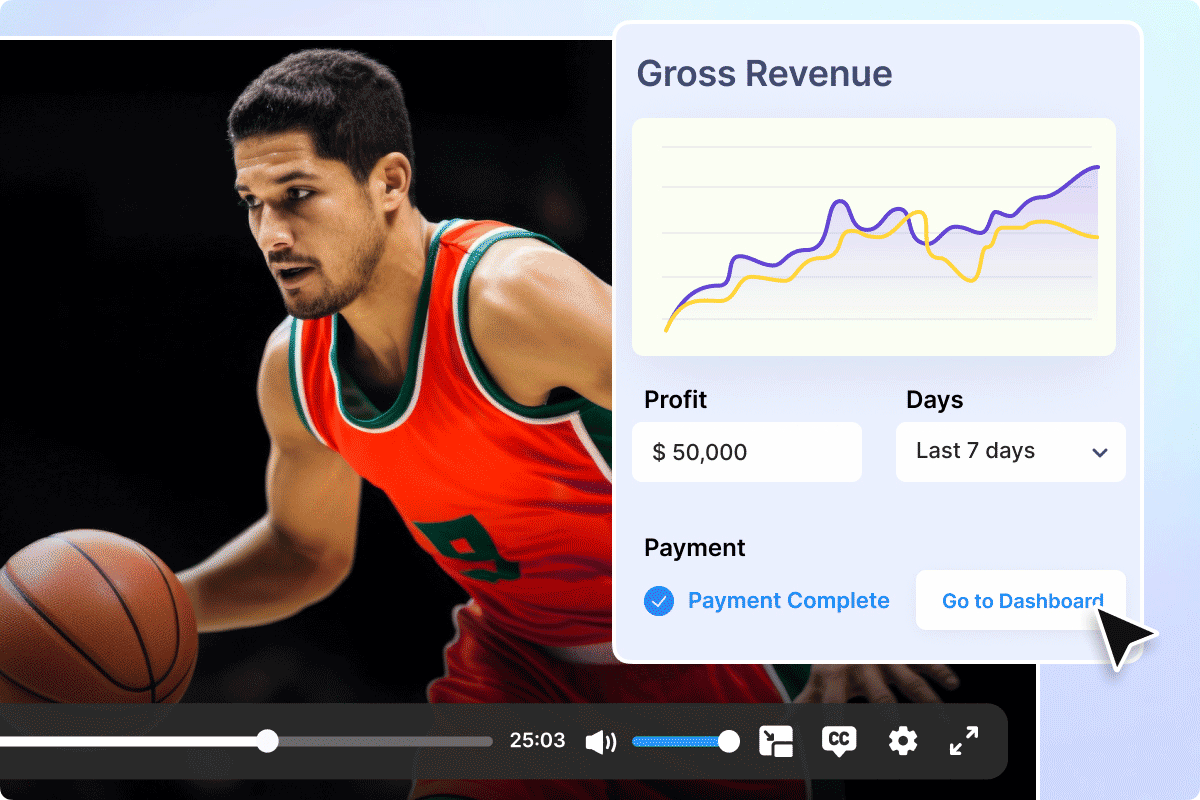The width and height of the screenshot is (1200, 800).
Task: Toggle picture-in-picture mode icon
Action: (x=776, y=741)
